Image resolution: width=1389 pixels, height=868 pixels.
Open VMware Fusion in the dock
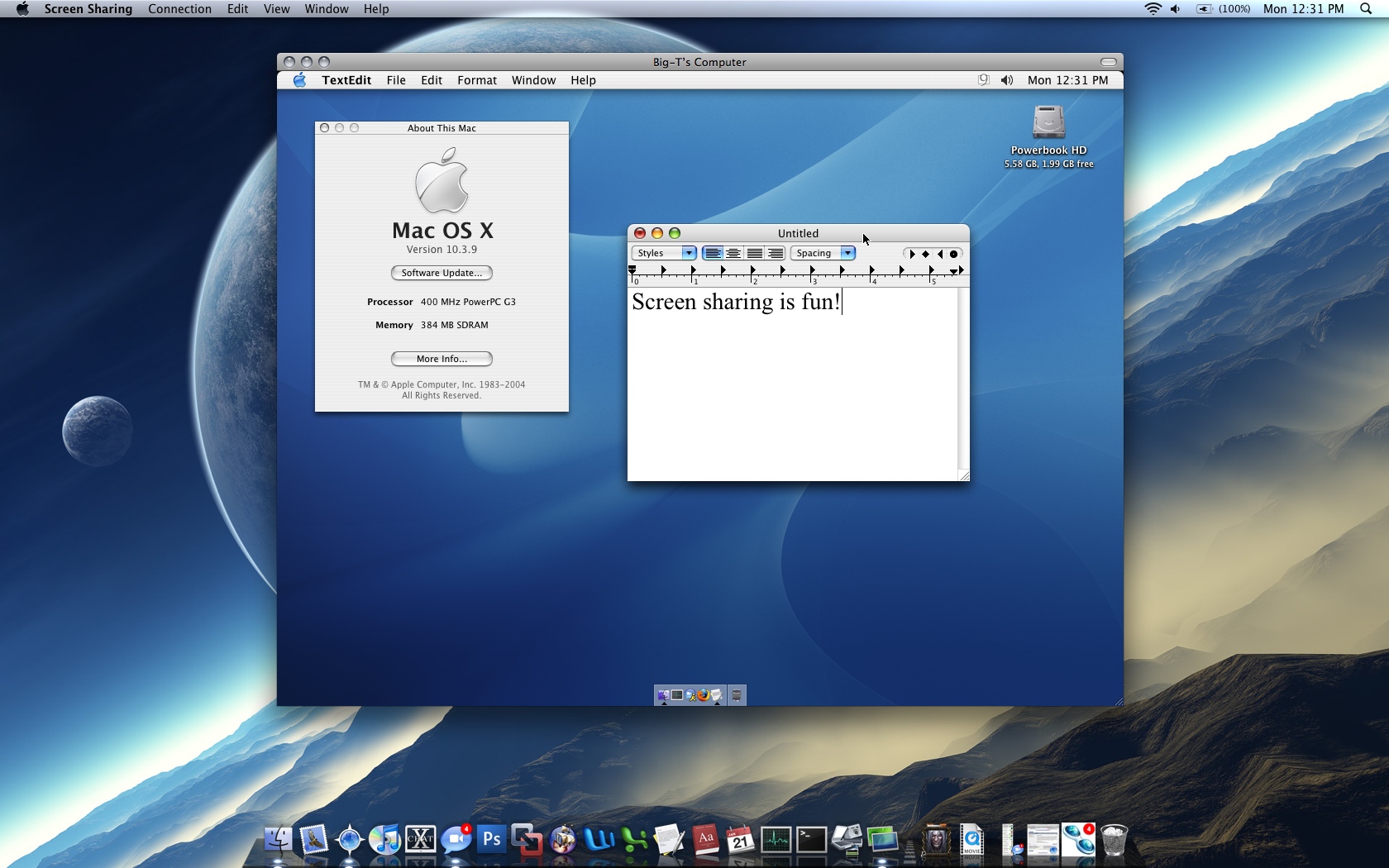527,840
